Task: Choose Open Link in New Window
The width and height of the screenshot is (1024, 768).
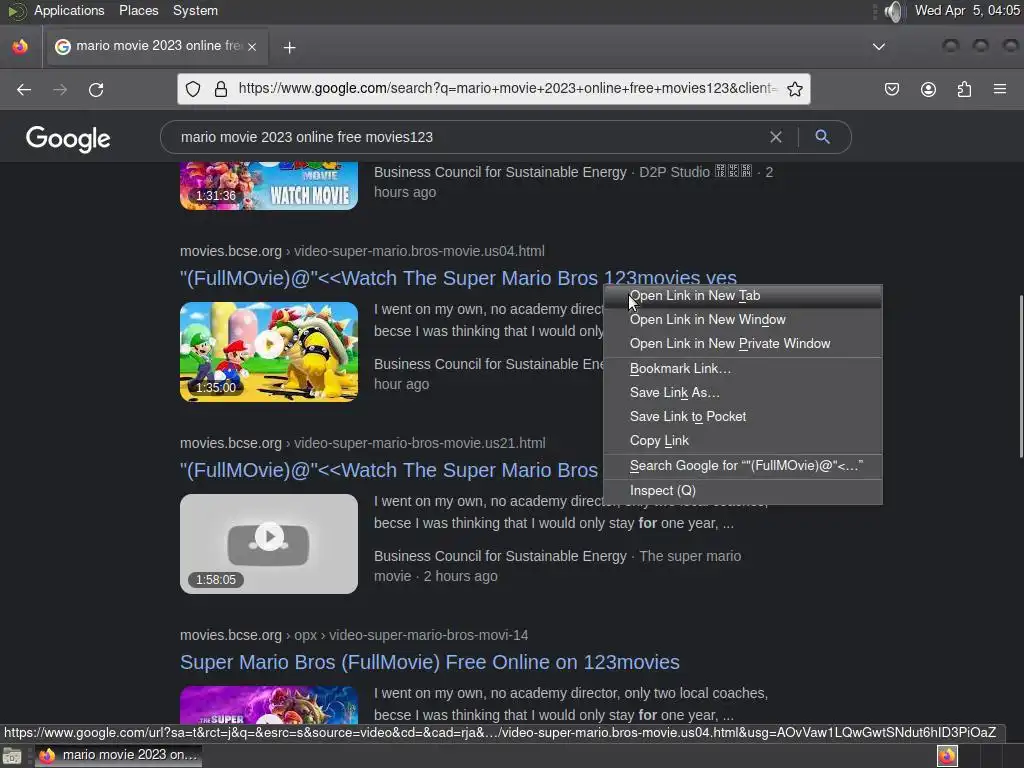Action: point(743,319)
